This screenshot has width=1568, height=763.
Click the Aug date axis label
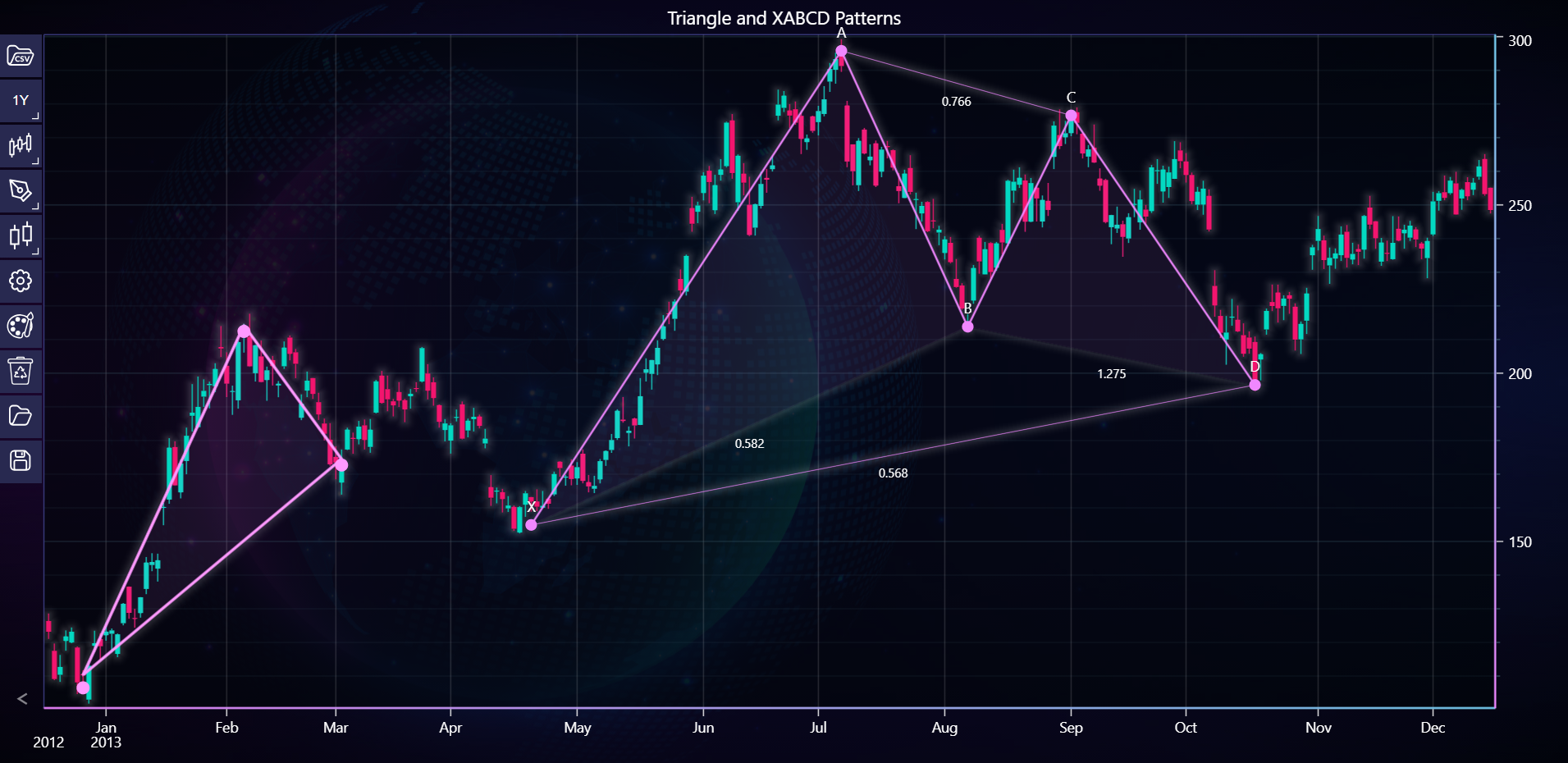[x=944, y=728]
